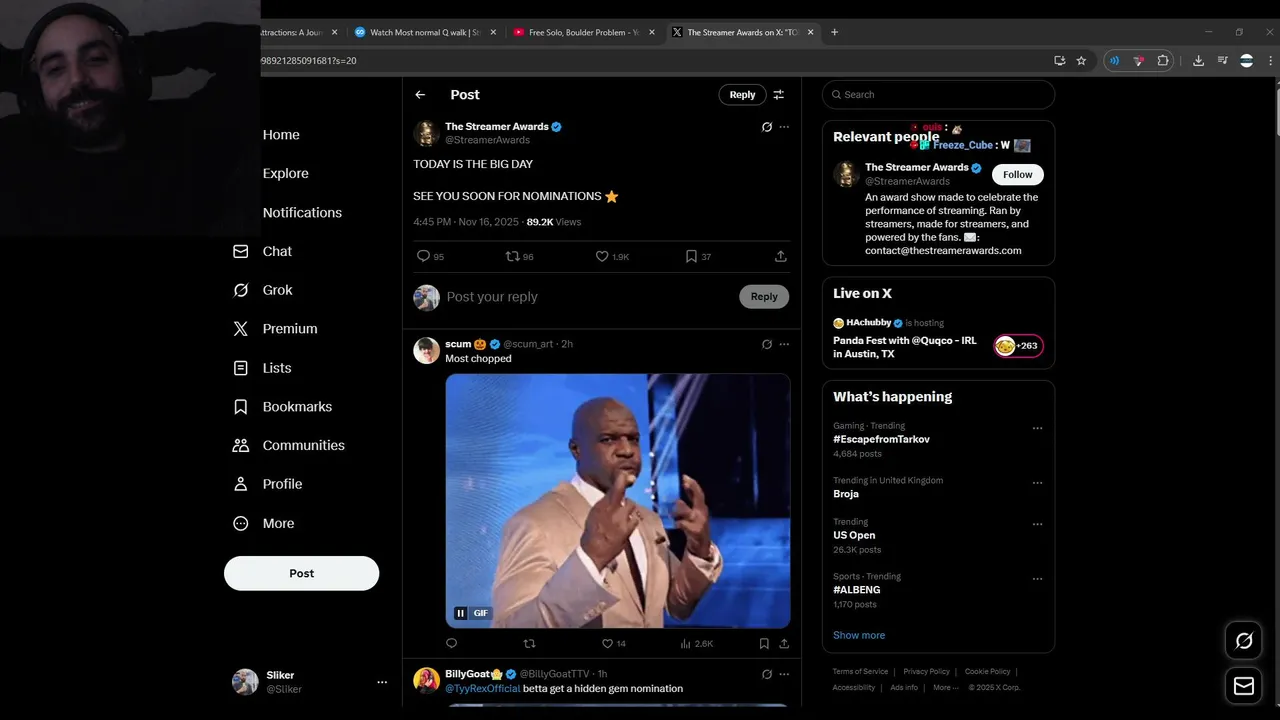The height and width of the screenshot is (720, 1280).
Task: Click the white Post button in sidebar
Action: 301,573
